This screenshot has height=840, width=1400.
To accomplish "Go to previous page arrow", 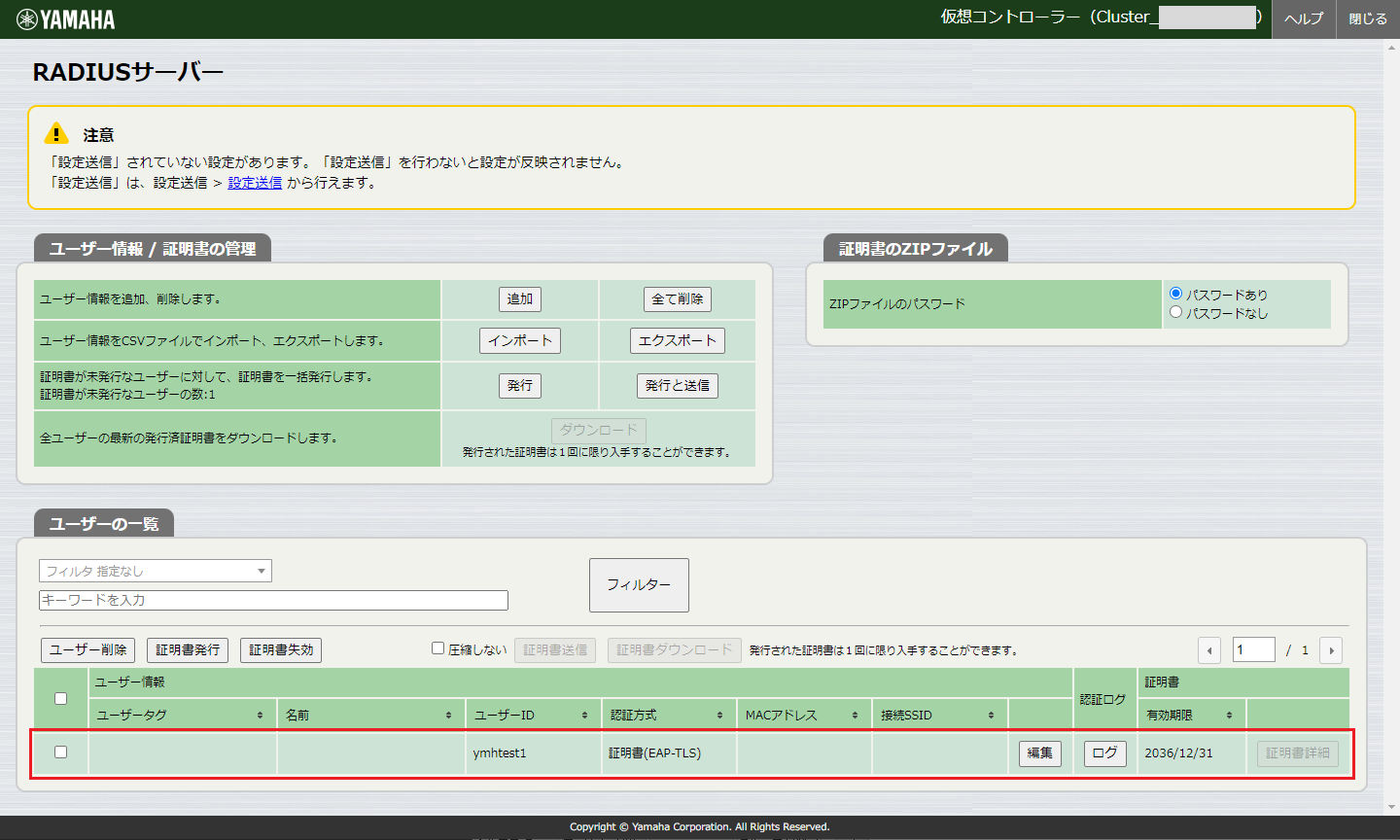I will (x=1209, y=650).
